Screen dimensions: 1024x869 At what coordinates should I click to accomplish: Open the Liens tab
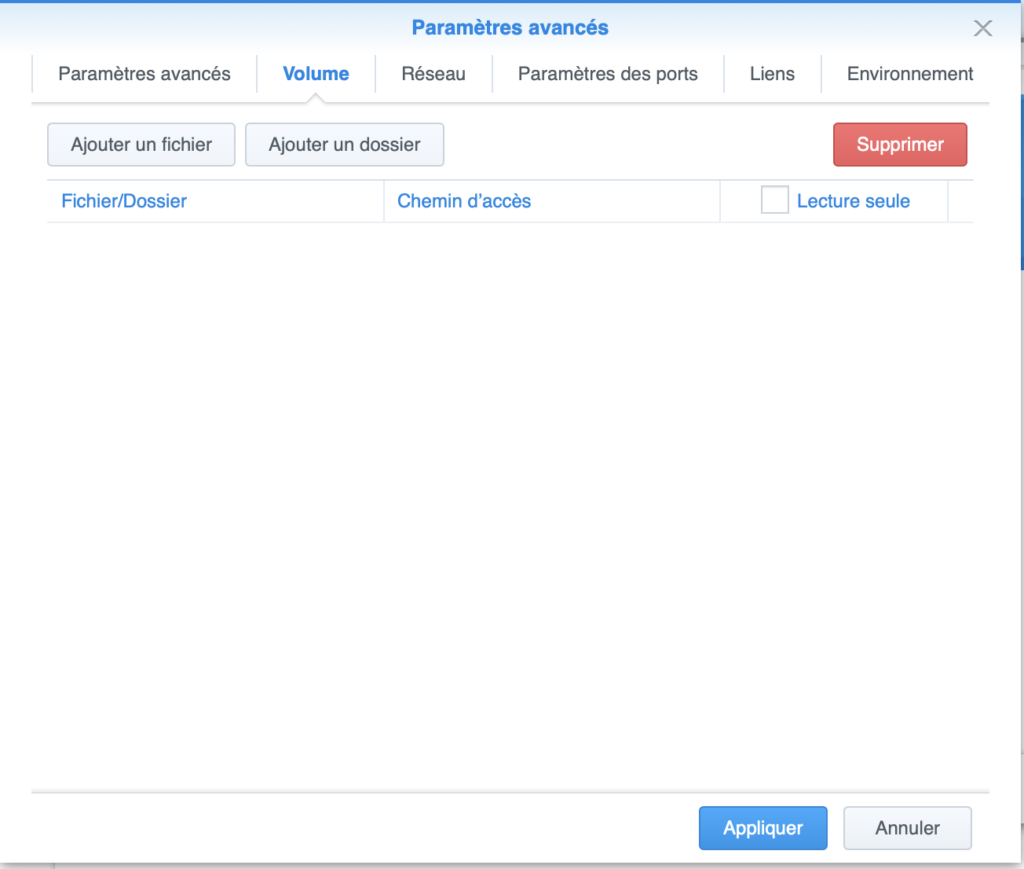click(x=772, y=74)
